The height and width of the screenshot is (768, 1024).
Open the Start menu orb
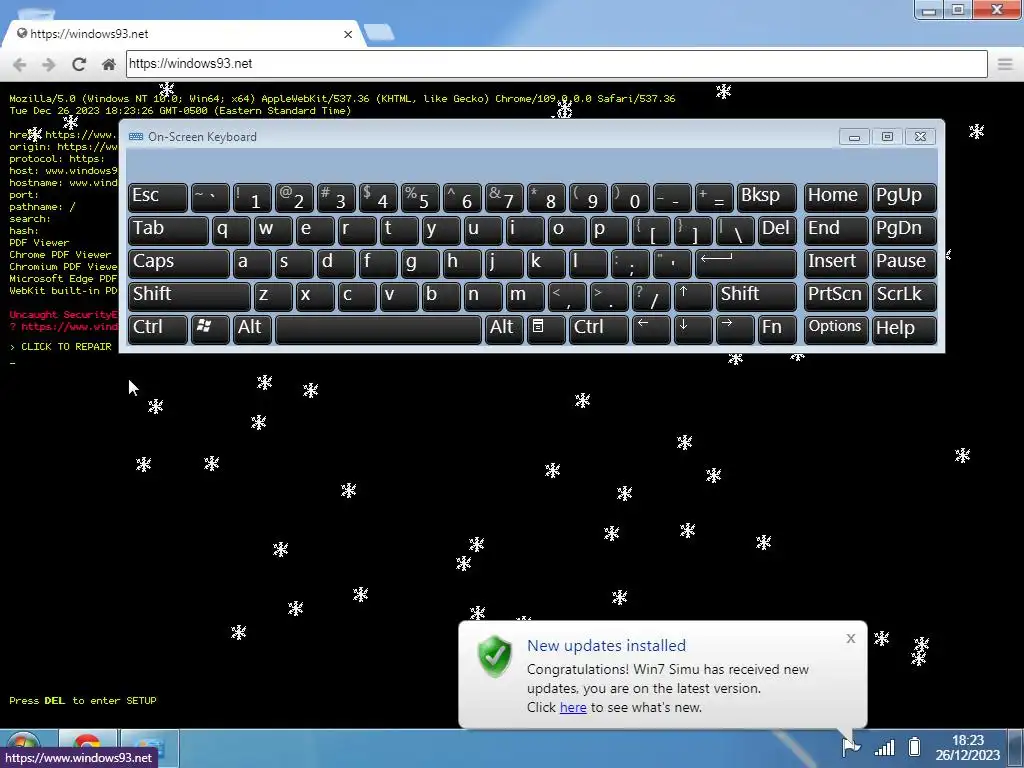coord(24,748)
